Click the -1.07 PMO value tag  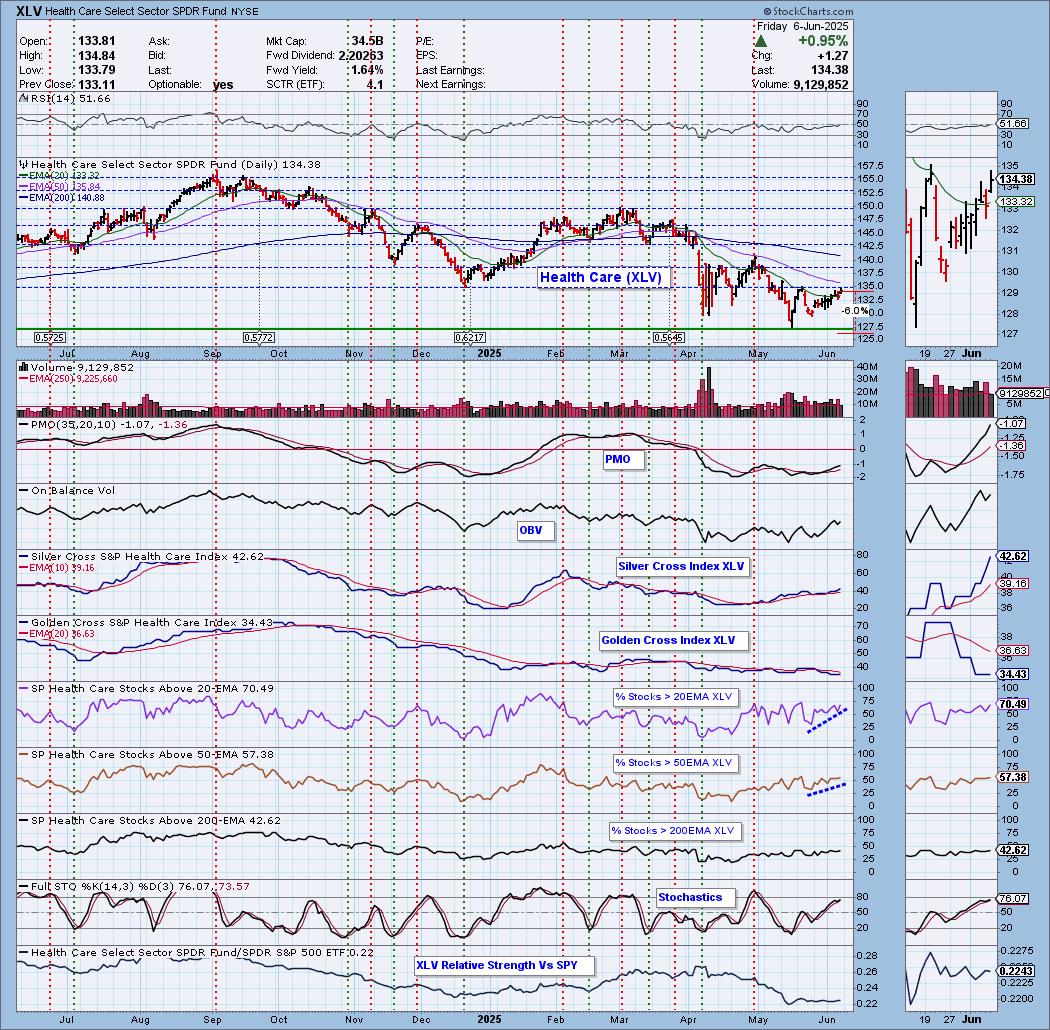point(1012,423)
